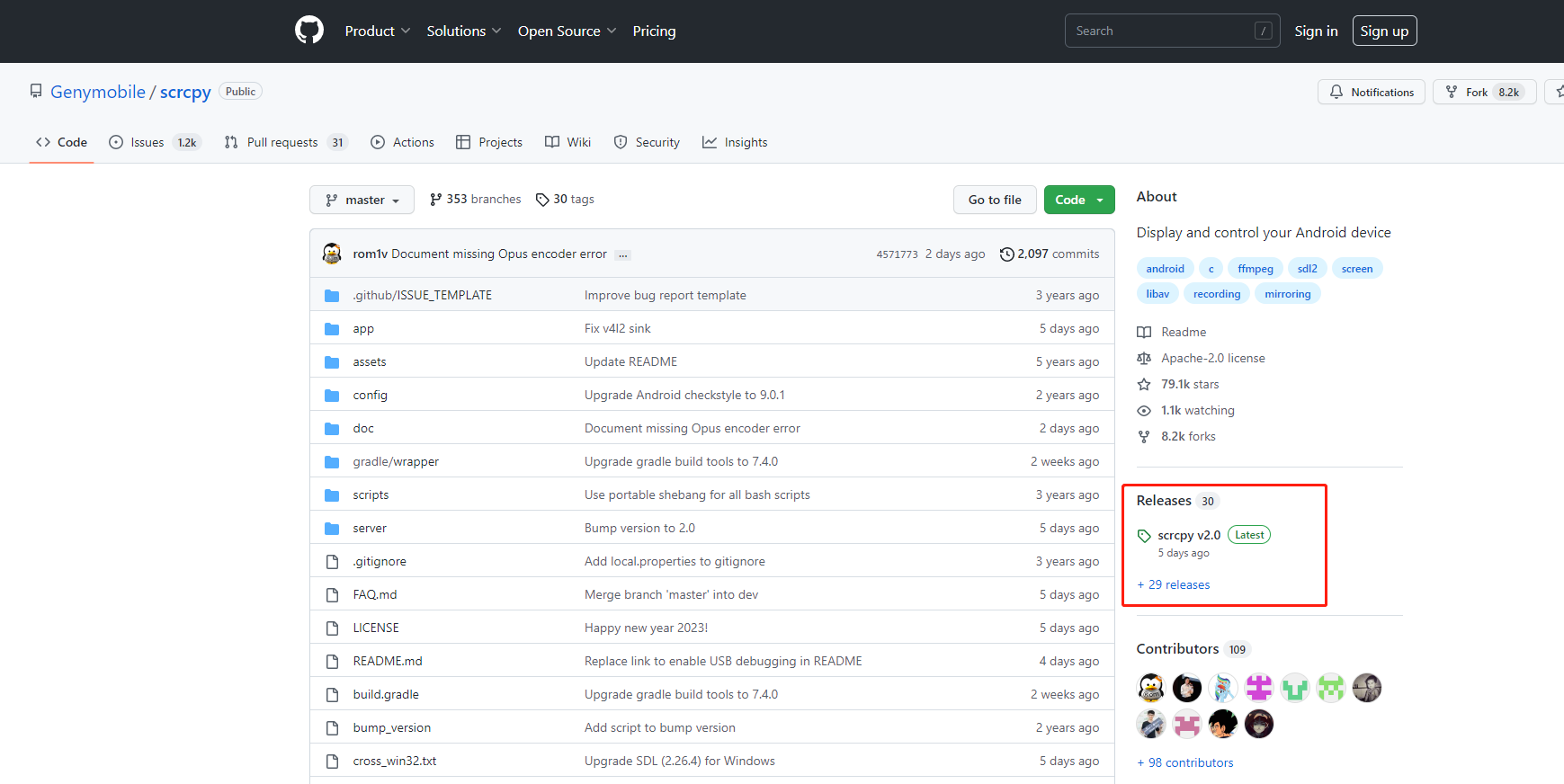Open the GitHub homepage logo
1564x784 pixels.
pos(308,31)
